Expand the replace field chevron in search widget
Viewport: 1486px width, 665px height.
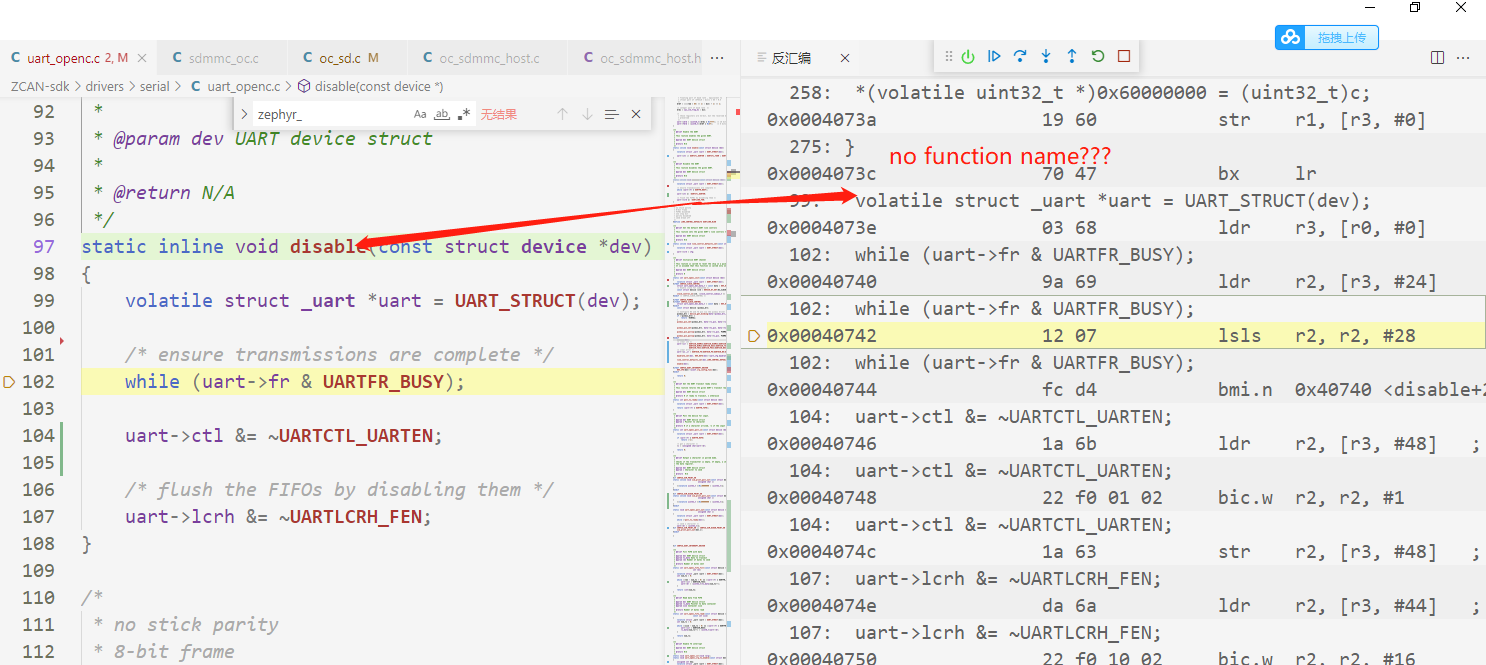[x=243, y=113]
